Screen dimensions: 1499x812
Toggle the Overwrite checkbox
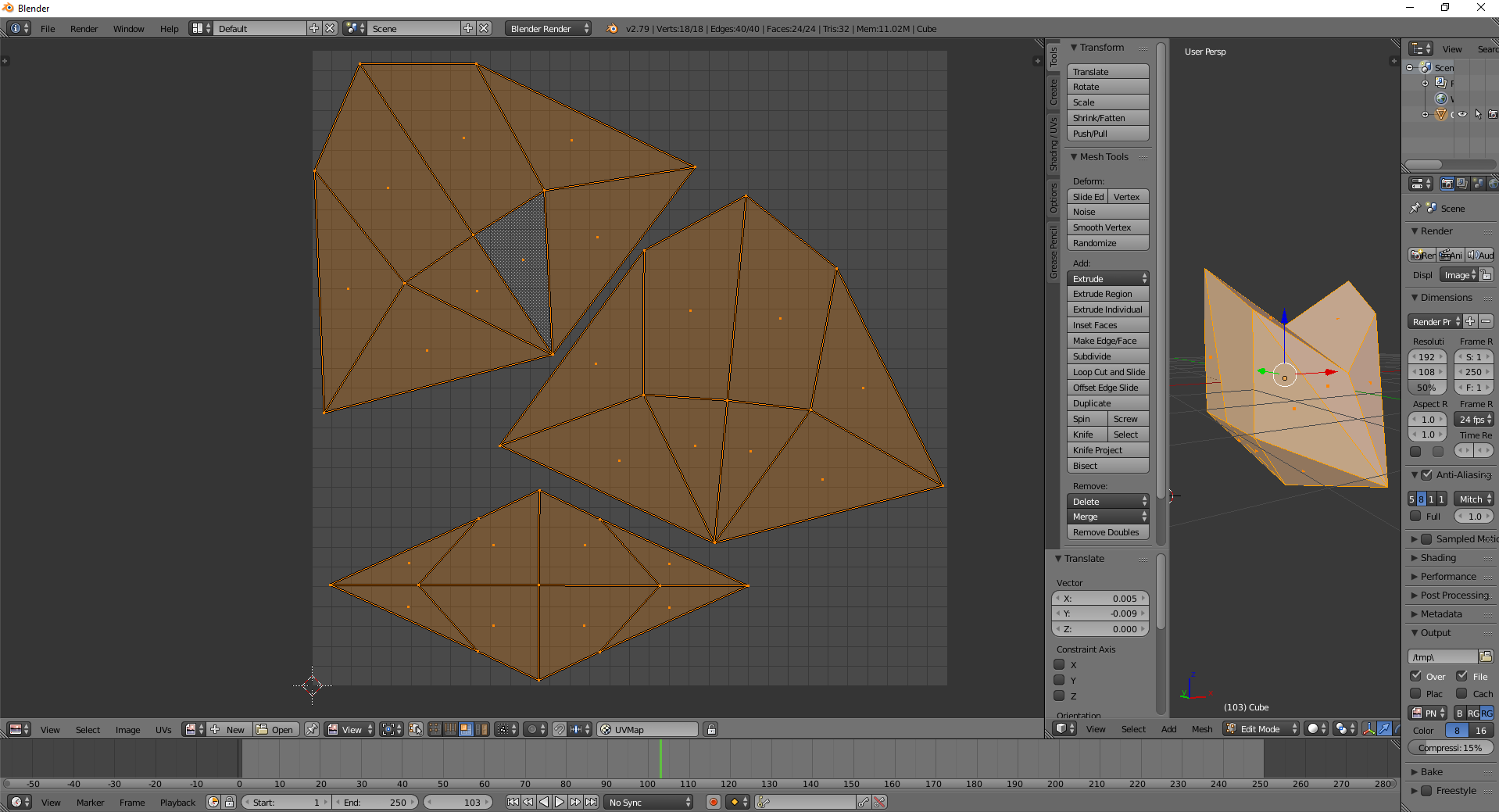(x=1415, y=676)
